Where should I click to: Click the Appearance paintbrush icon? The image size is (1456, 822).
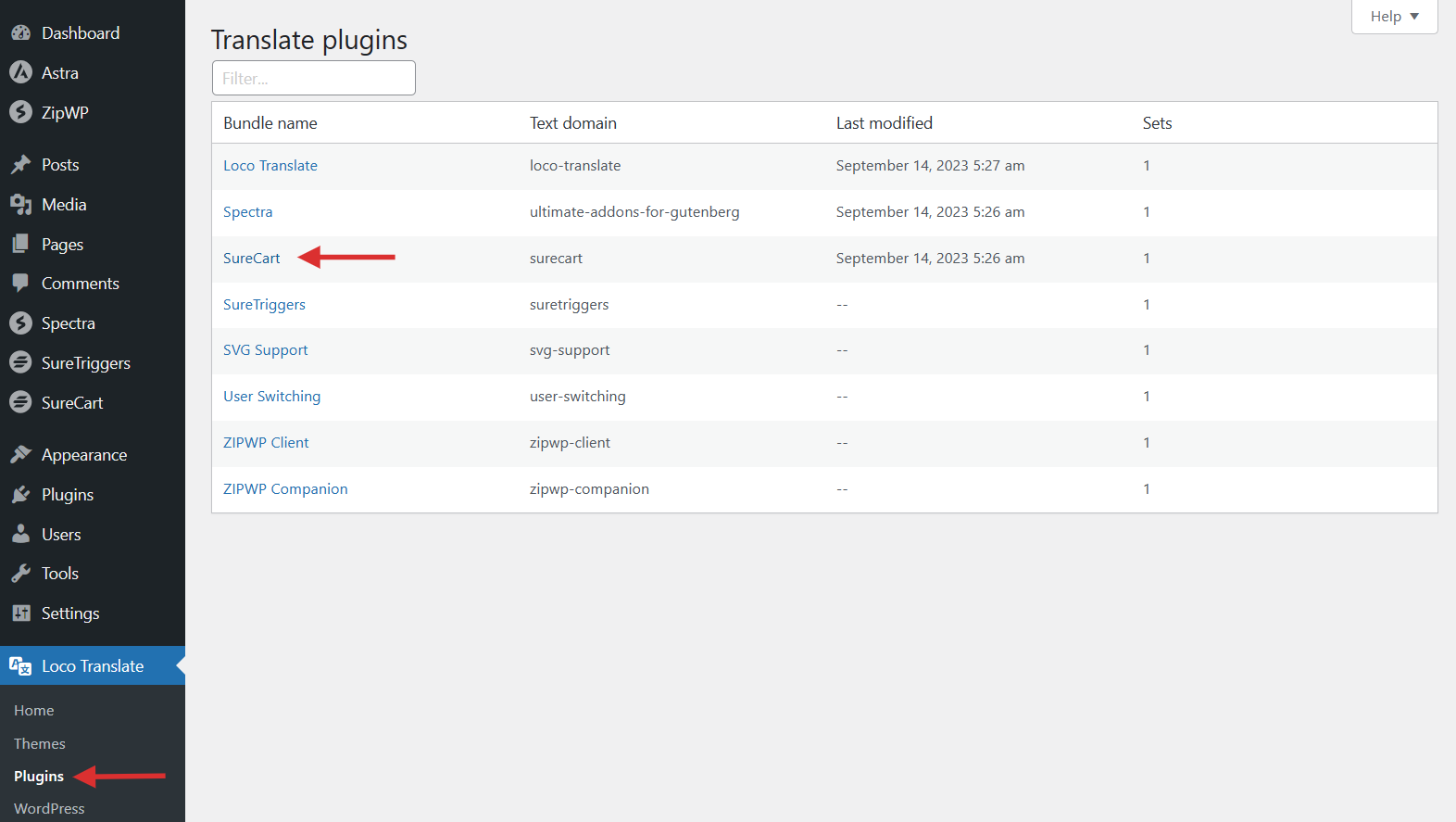coord(20,455)
